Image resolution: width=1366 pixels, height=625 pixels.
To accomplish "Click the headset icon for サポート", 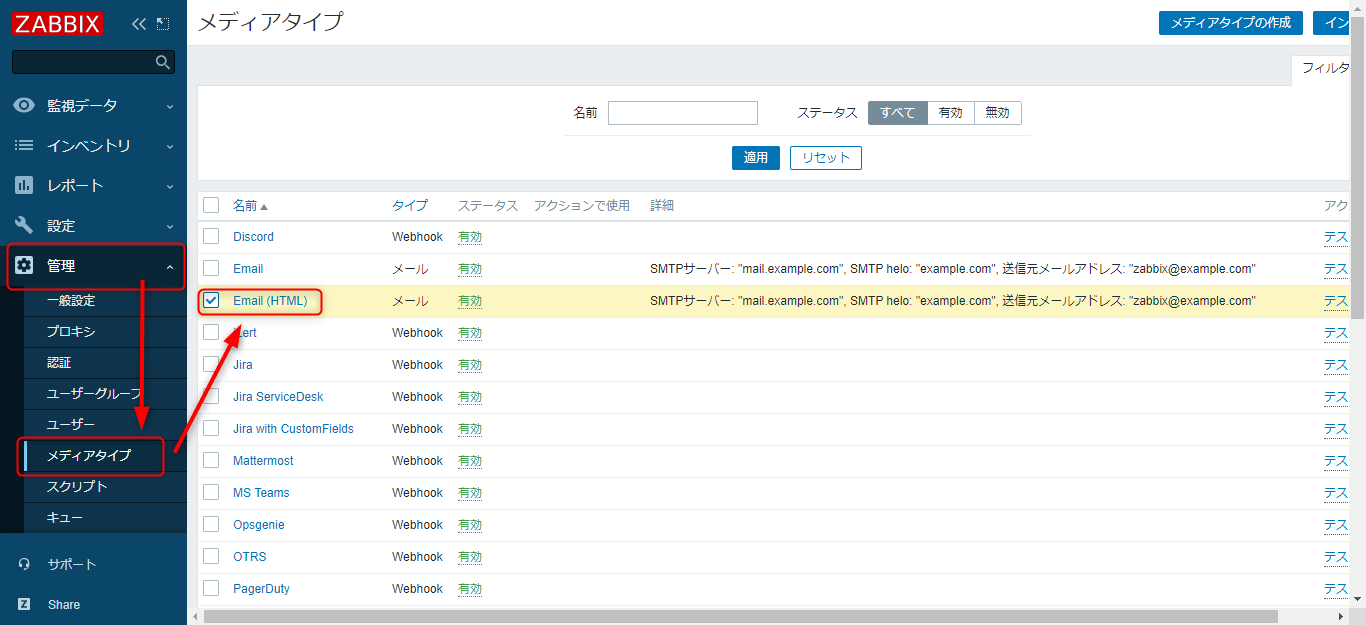I will [x=24, y=564].
